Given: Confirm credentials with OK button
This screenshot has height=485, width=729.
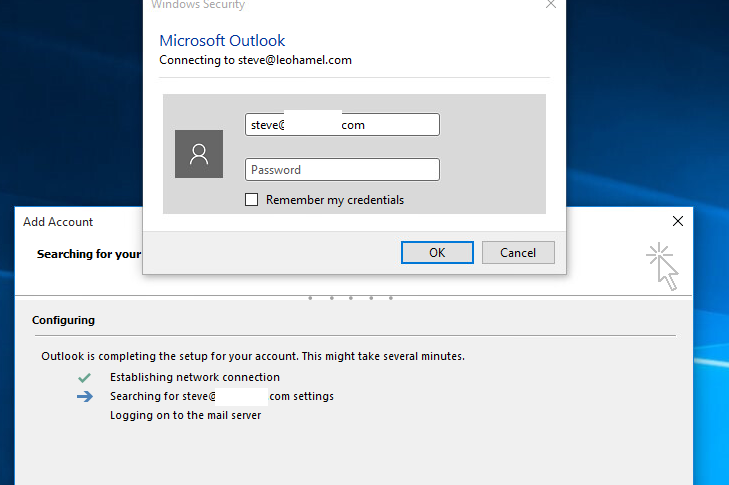Looking at the screenshot, I should point(437,252).
